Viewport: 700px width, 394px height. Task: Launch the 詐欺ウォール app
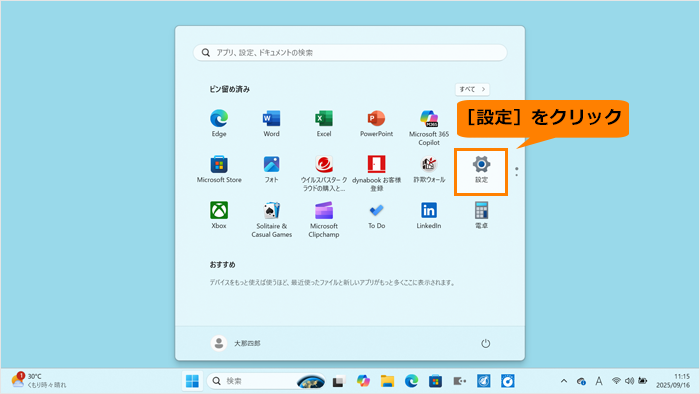429,170
